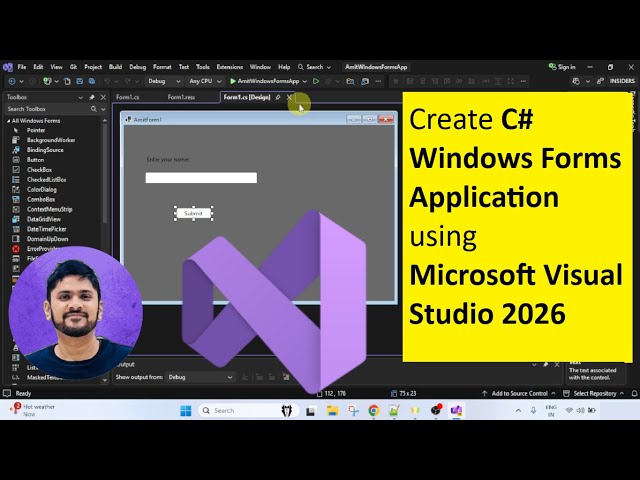Viewport: 640px width, 480px height.
Task: Select the Form1.cs [Design] tab
Action: 247,97
